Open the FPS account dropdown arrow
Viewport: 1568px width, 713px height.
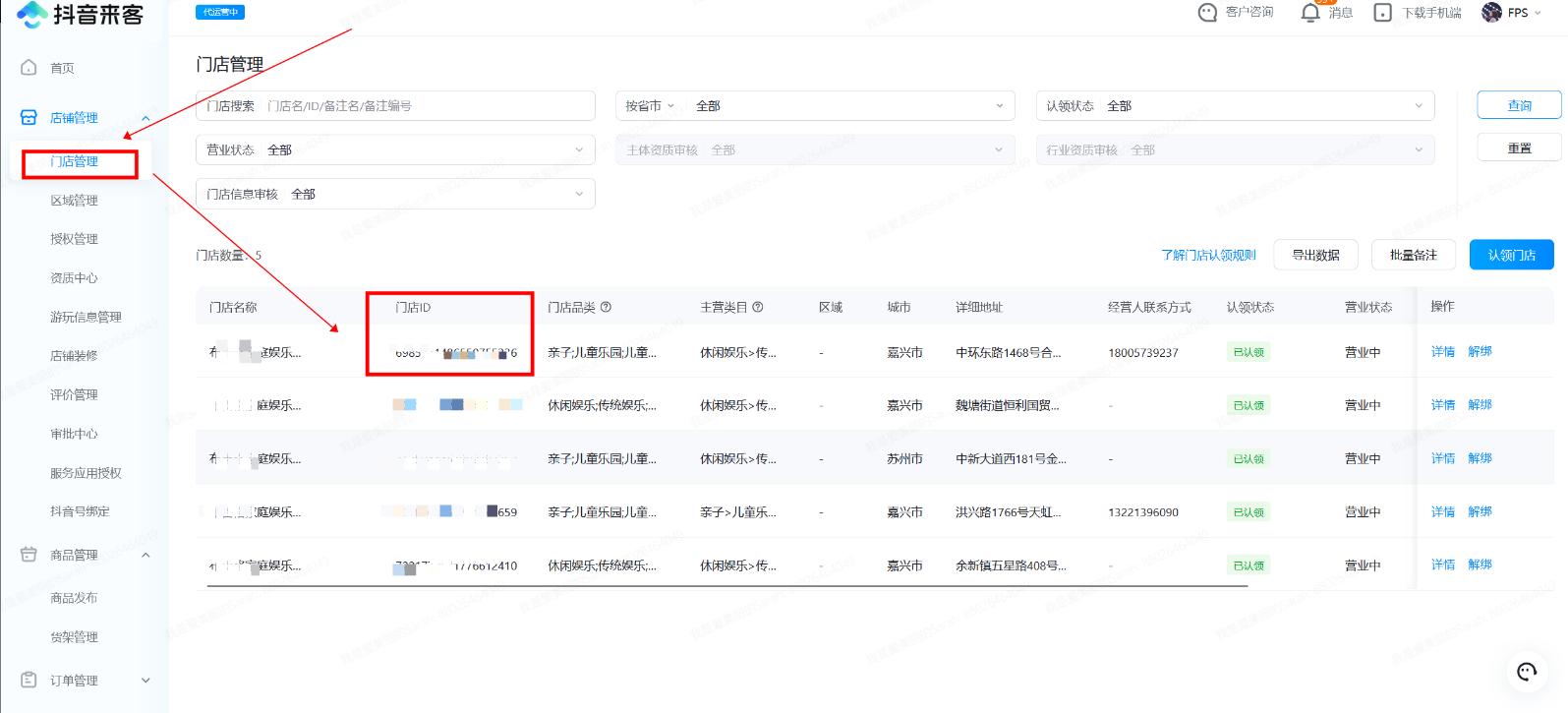click(1538, 13)
